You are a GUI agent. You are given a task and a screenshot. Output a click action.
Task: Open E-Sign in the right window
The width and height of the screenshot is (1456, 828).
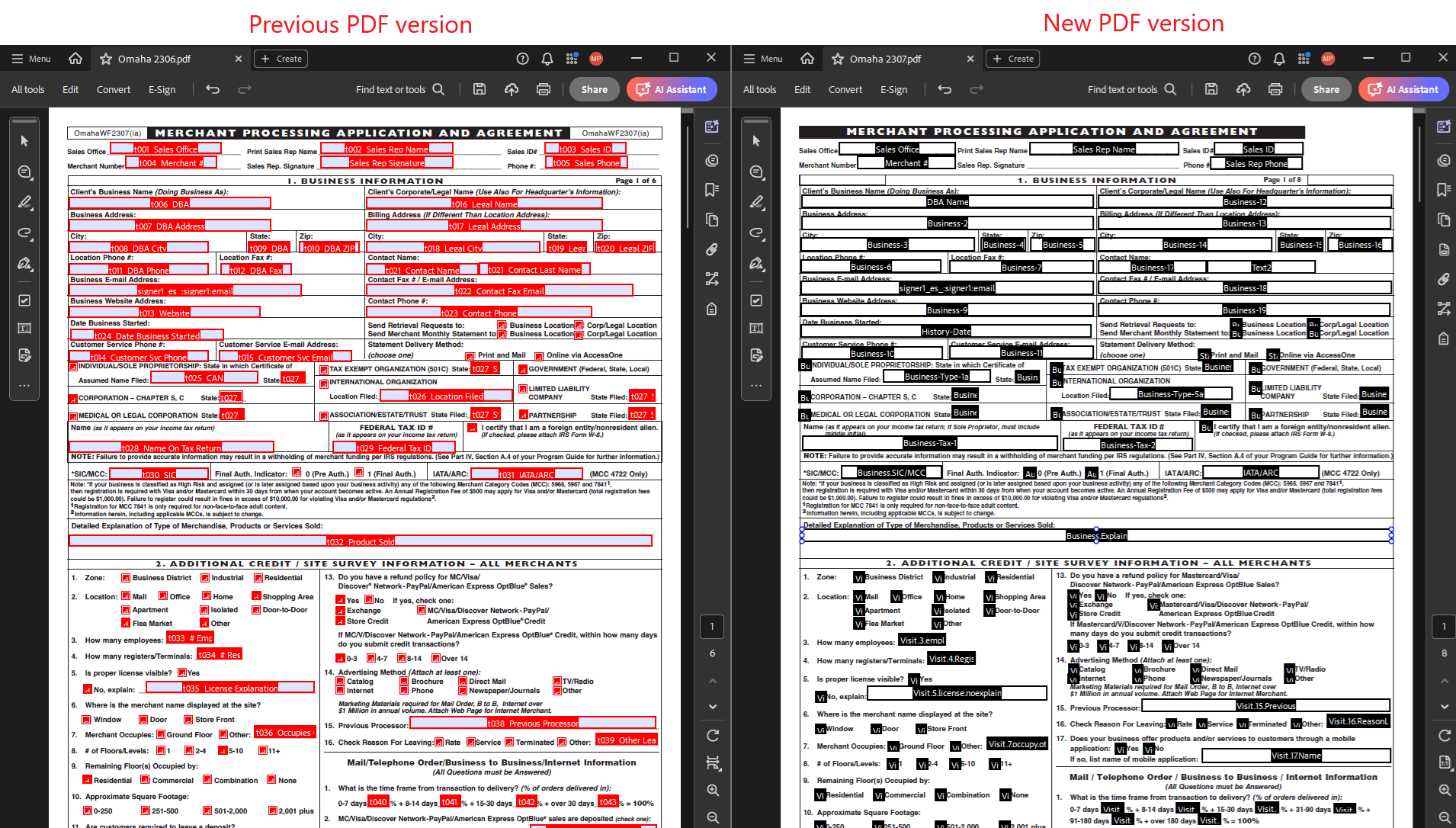coord(894,89)
